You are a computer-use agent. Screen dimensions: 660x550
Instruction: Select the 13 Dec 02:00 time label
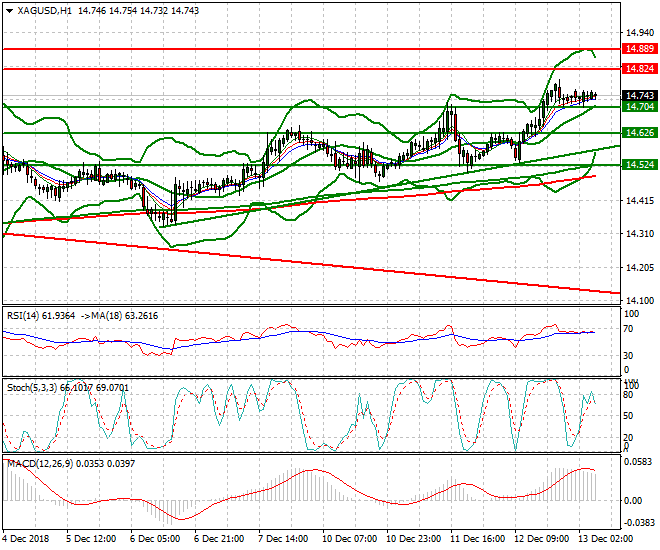(606, 539)
